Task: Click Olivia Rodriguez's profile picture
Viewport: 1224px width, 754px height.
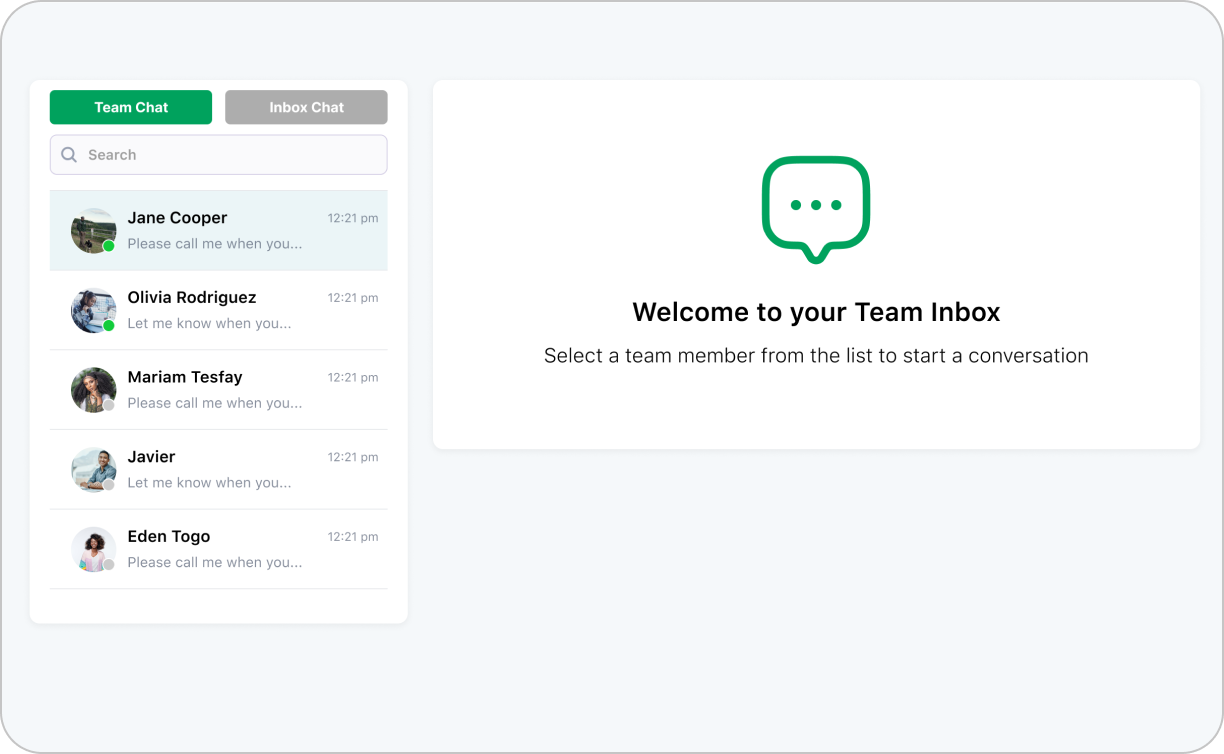Action: pos(92,310)
